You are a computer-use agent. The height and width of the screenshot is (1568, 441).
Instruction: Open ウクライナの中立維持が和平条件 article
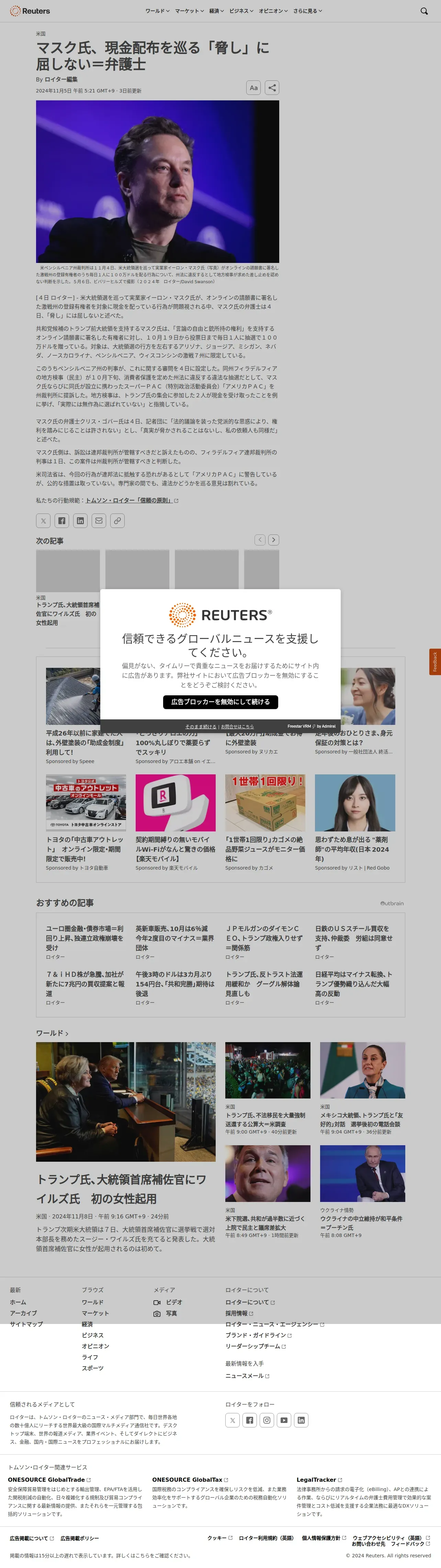coord(361,1223)
